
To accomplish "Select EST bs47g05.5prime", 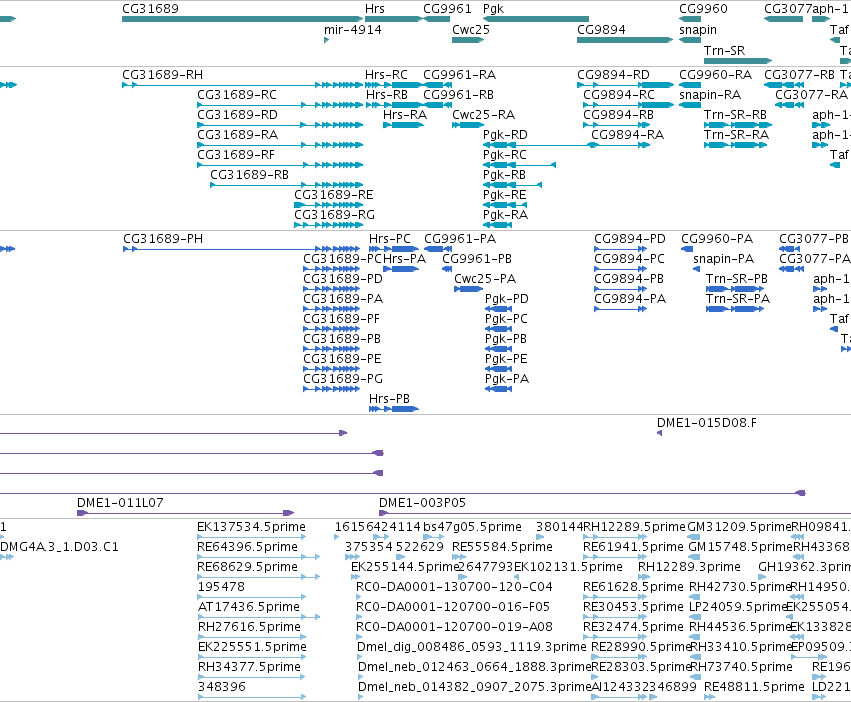I will tap(434, 537).
